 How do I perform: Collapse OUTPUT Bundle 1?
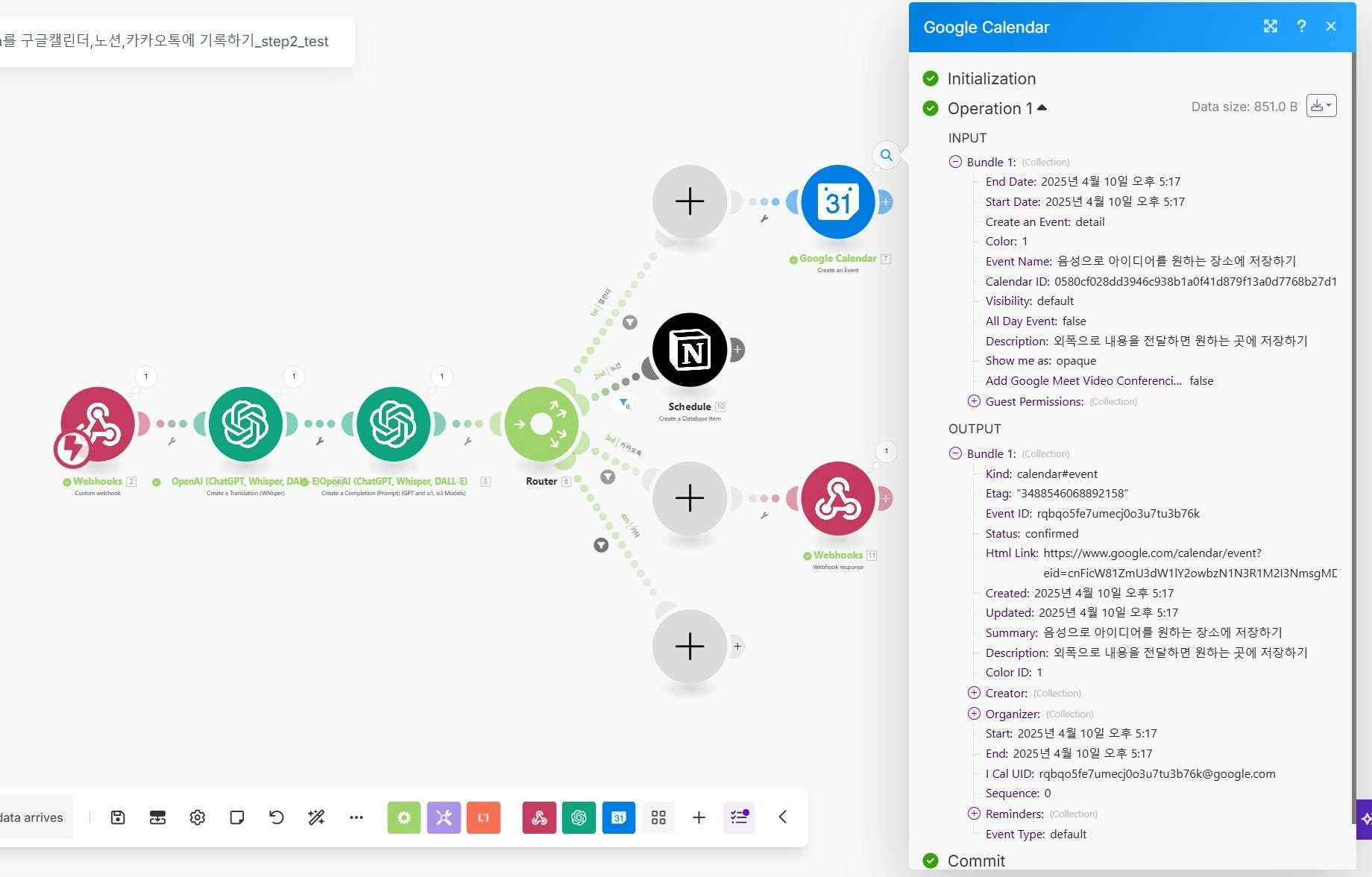[x=955, y=453]
